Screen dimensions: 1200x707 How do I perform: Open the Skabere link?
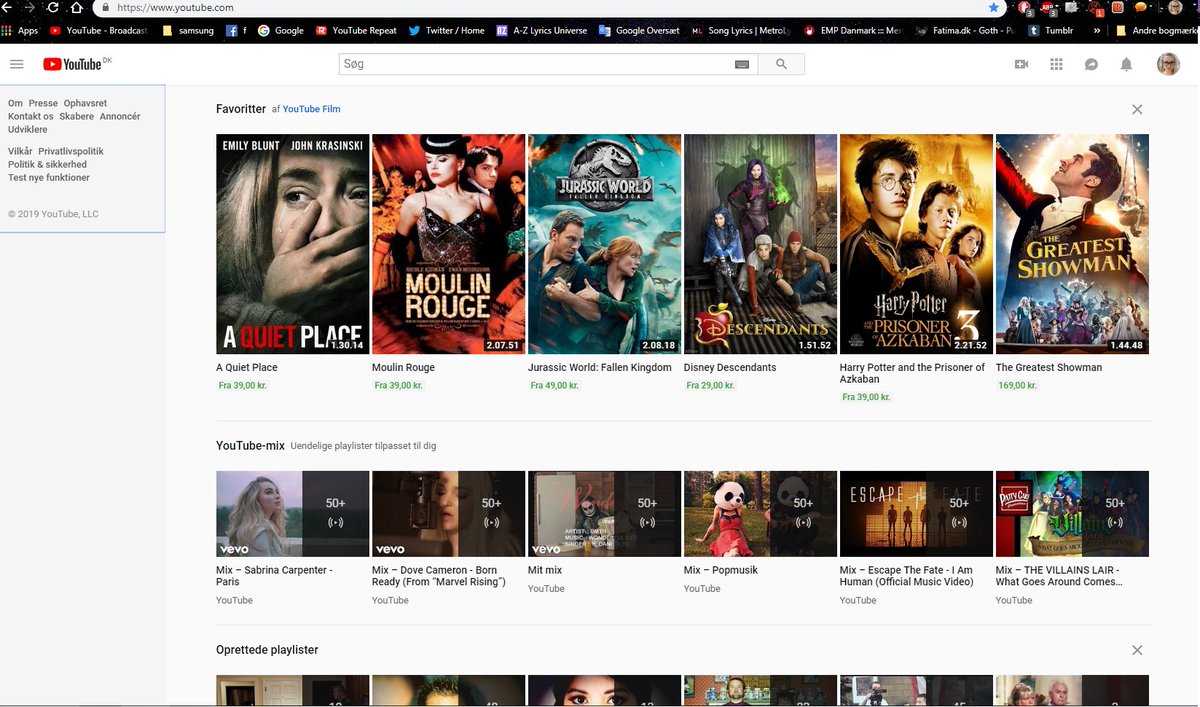pos(77,116)
